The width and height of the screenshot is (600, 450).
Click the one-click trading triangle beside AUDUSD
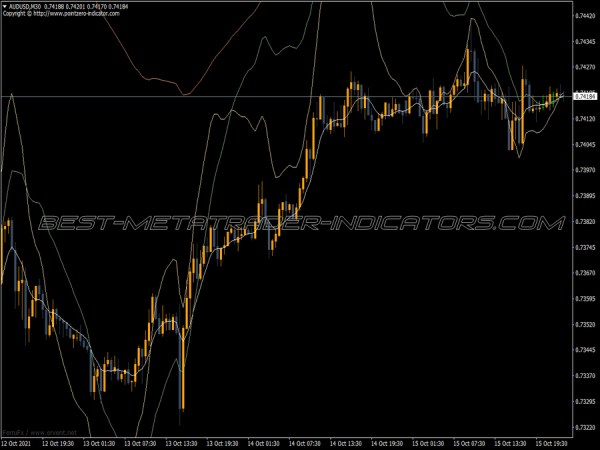[5, 7]
